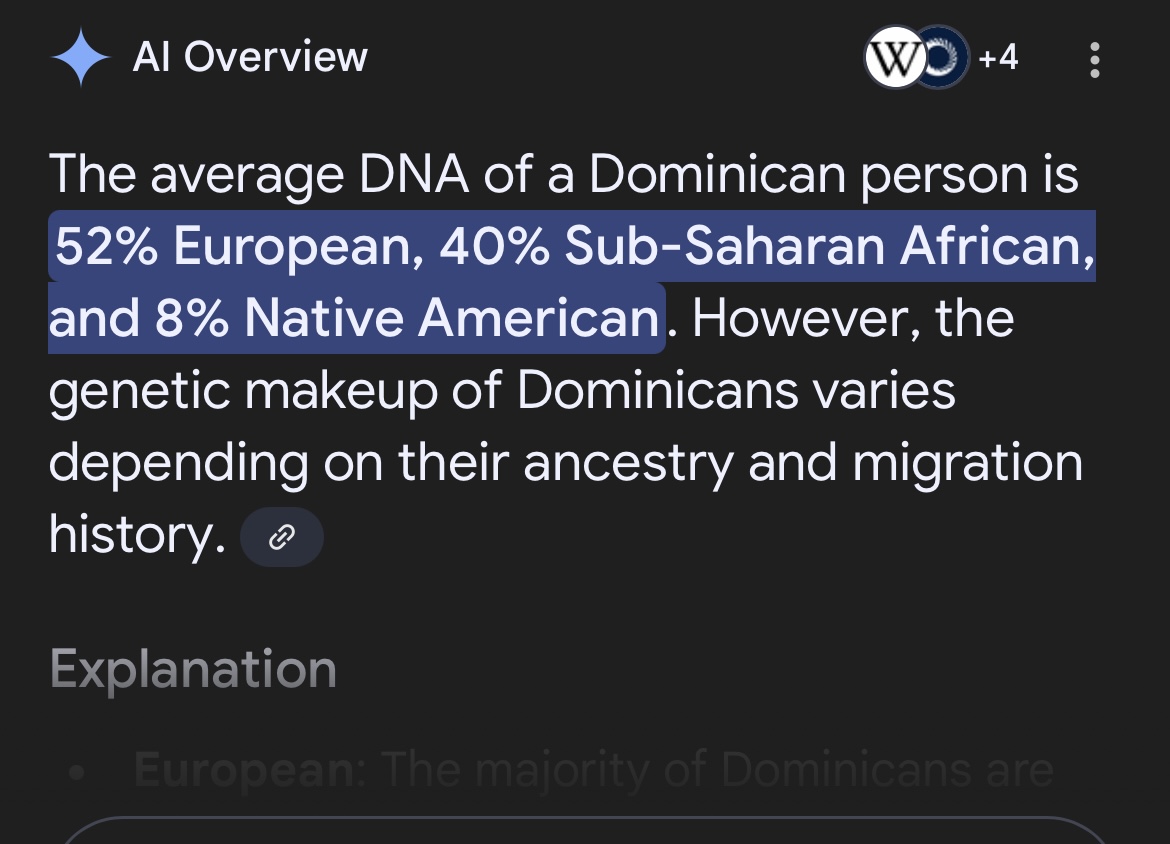Click the dark blue circular source icon
The width and height of the screenshot is (1170, 844).
(946, 58)
